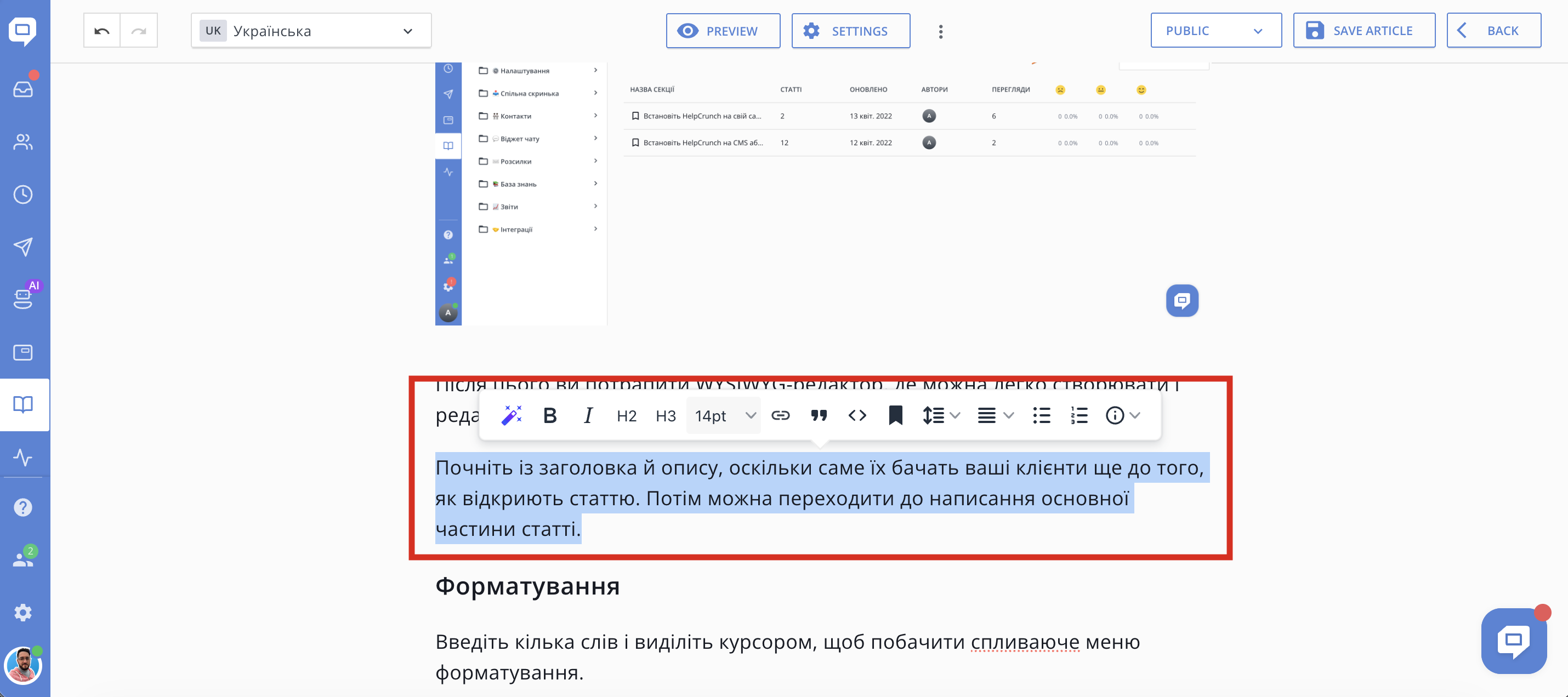Click the PREVIEW button

[723, 31]
